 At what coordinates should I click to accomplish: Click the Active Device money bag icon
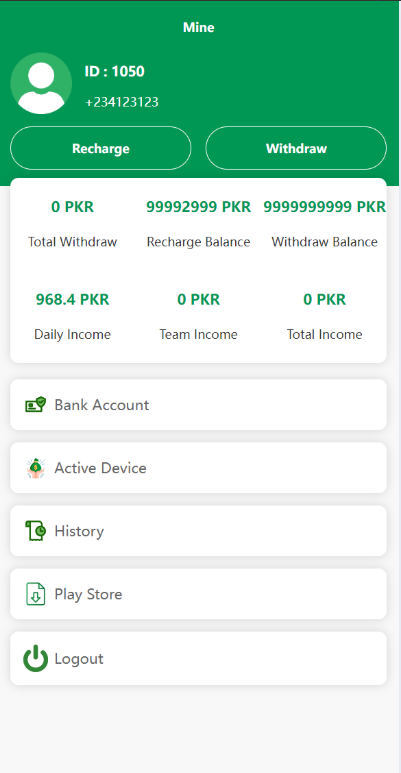click(x=36, y=468)
